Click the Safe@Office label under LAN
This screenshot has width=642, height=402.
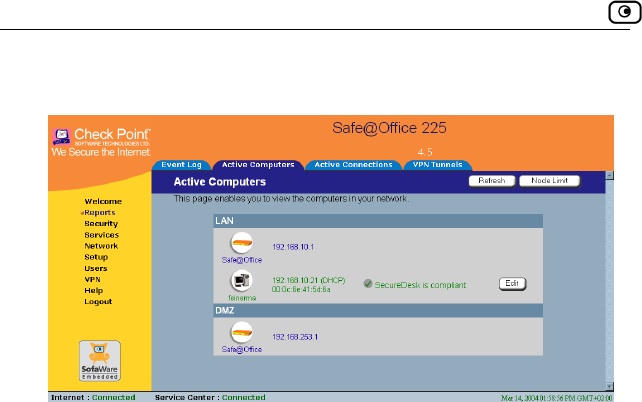pyautogui.click(x=242, y=260)
